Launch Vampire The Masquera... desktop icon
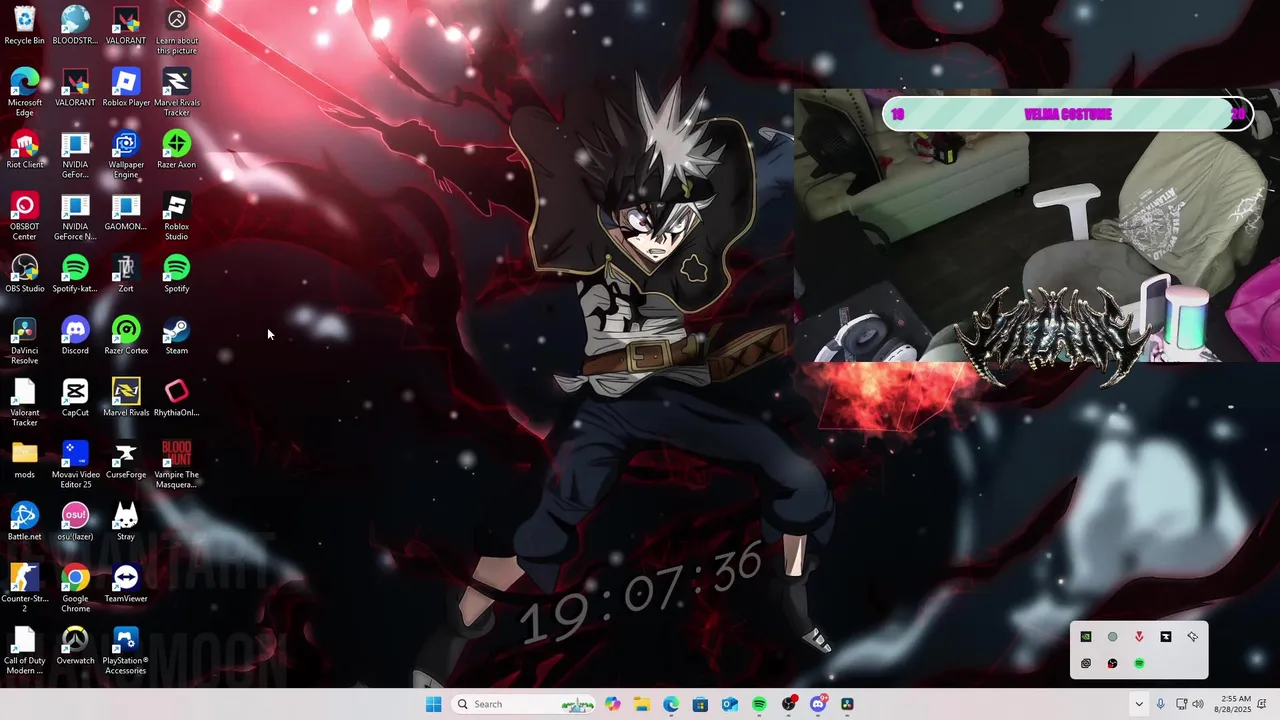 point(176,465)
